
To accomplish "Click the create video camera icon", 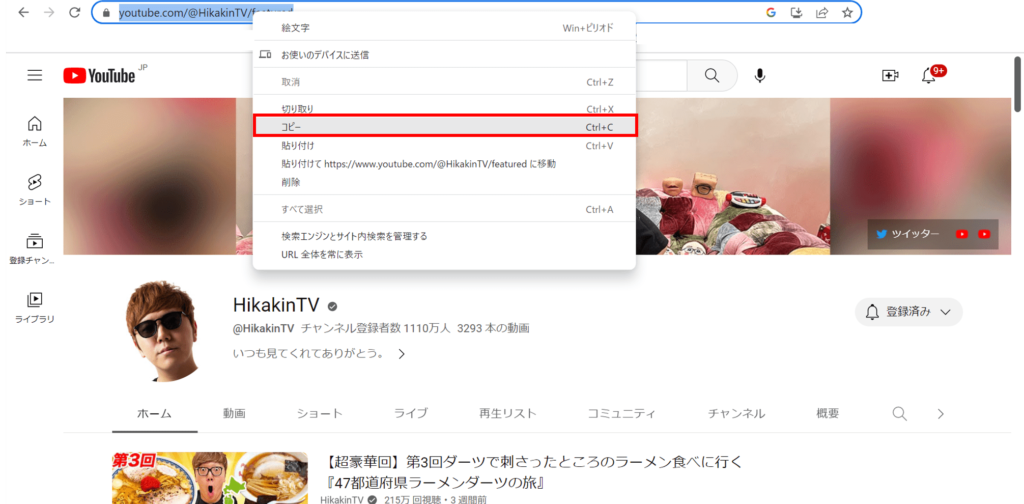I will point(889,76).
